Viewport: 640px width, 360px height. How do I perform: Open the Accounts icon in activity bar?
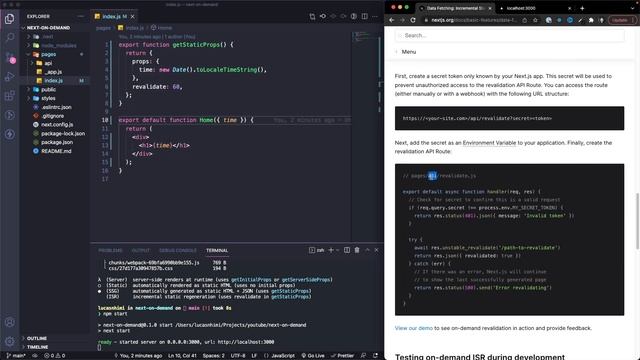(9, 322)
